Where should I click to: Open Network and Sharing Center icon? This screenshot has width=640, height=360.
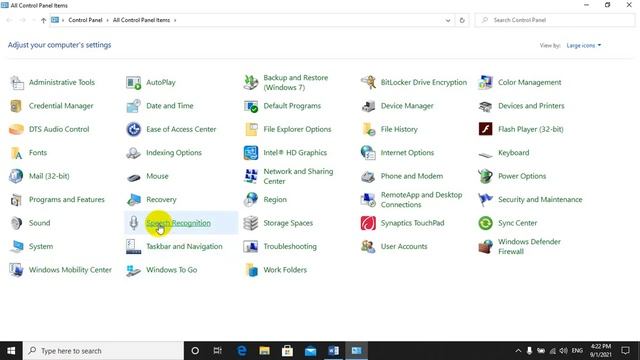(251, 176)
